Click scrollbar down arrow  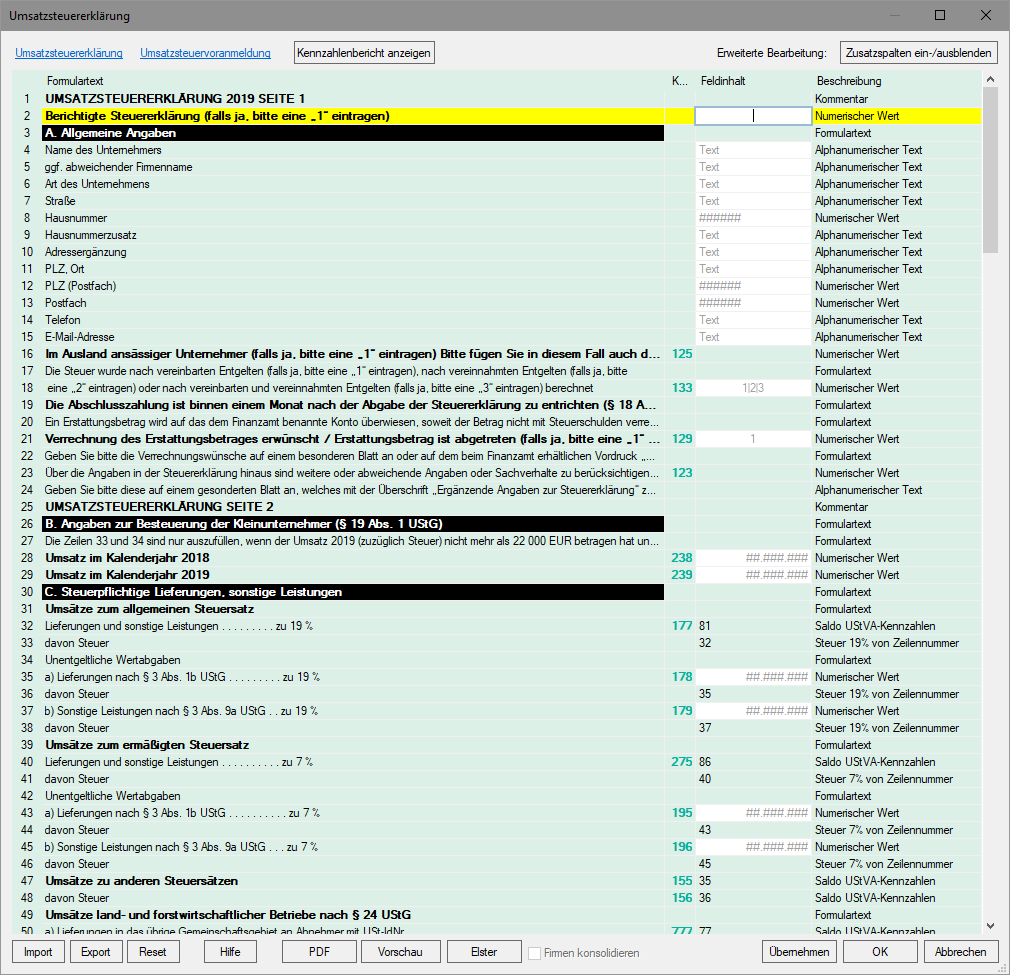pos(990,926)
